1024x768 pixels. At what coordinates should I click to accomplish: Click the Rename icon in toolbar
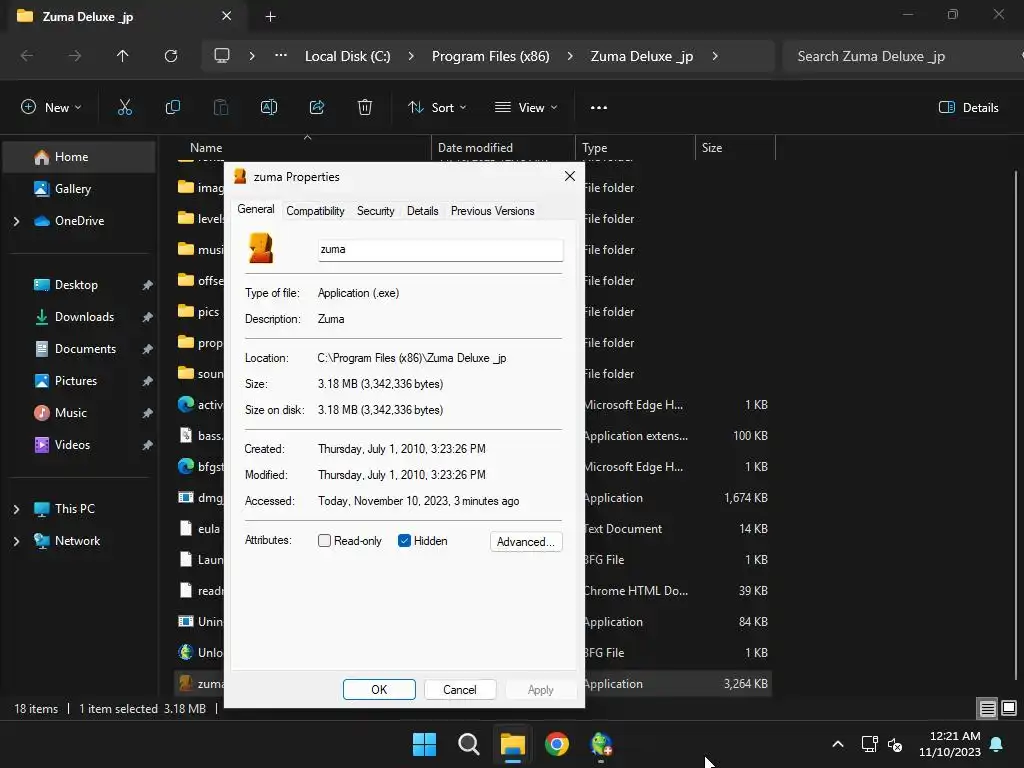(269, 108)
